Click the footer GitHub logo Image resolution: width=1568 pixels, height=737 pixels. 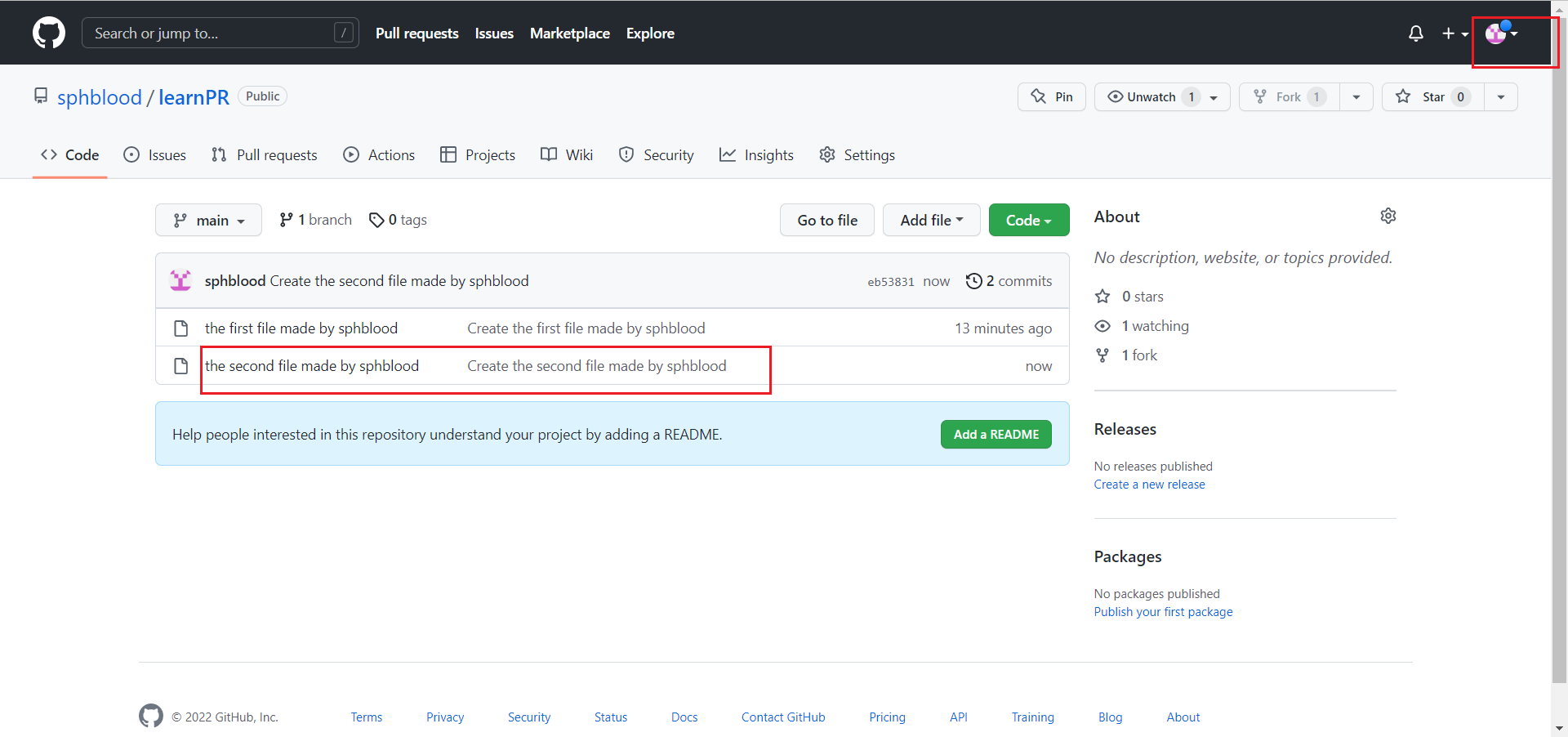pos(151,716)
